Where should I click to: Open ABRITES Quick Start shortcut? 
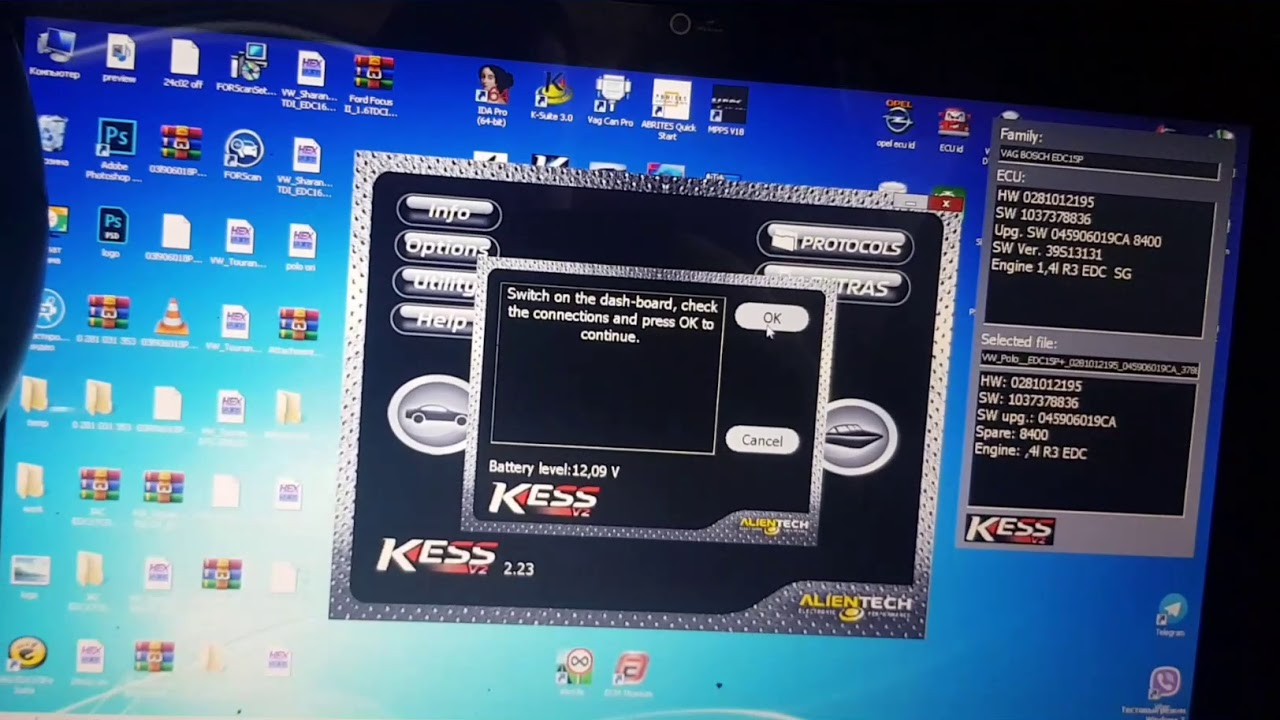coord(671,111)
